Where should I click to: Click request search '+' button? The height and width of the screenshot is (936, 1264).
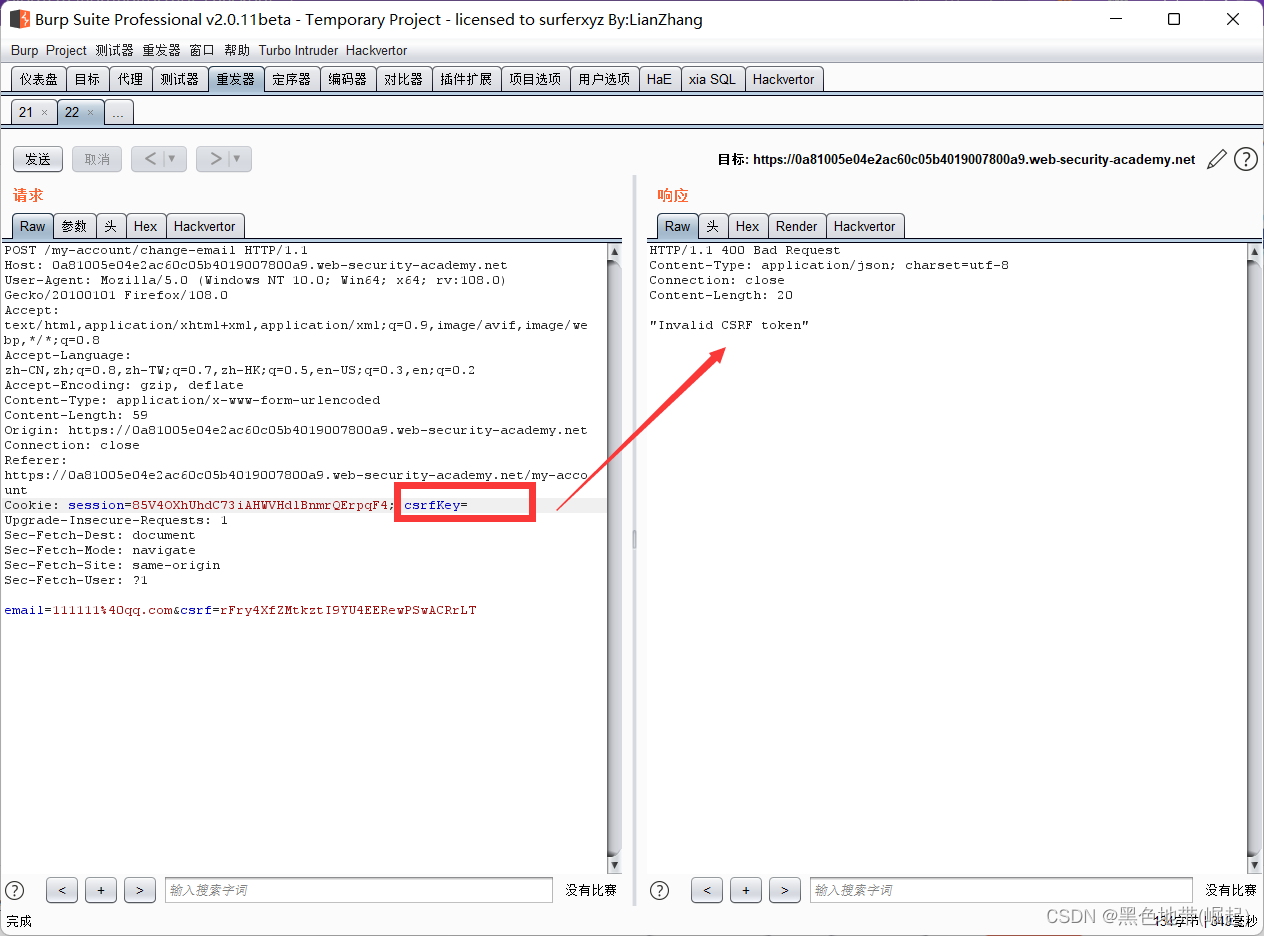(101, 890)
